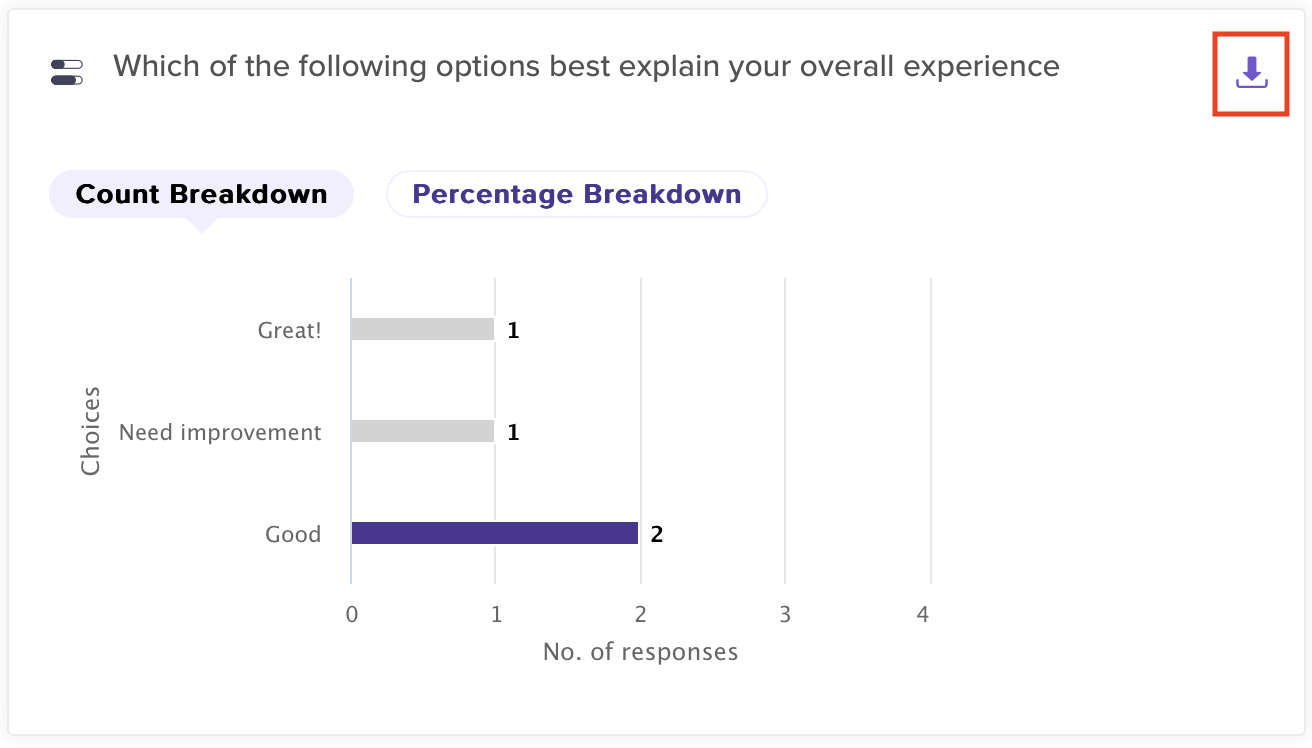Image resolution: width=1312 pixels, height=748 pixels.
Task: Click the count value beside Great! bar
Action: point(513,330)
